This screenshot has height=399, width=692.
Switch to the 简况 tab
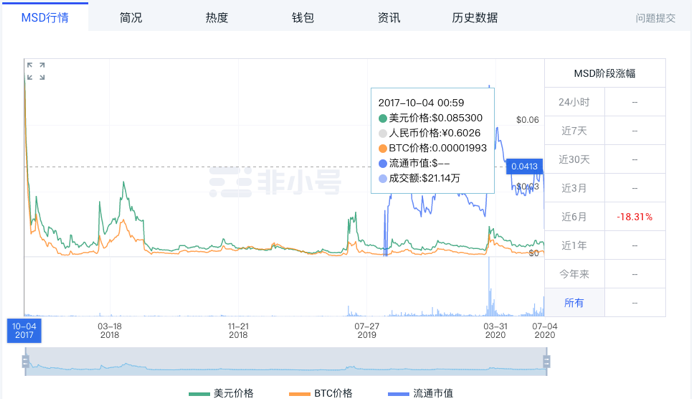(x=131, y=18)
